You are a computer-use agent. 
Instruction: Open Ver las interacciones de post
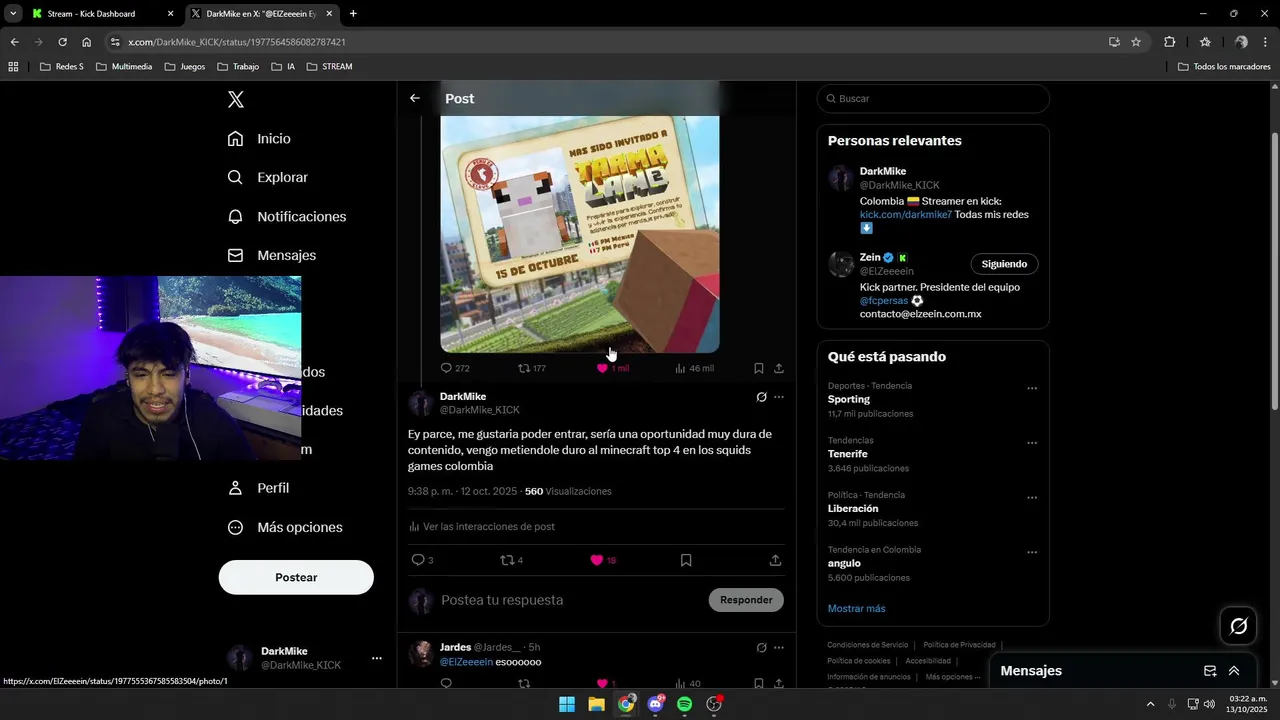pyautogui.click(x=481, y=526)
